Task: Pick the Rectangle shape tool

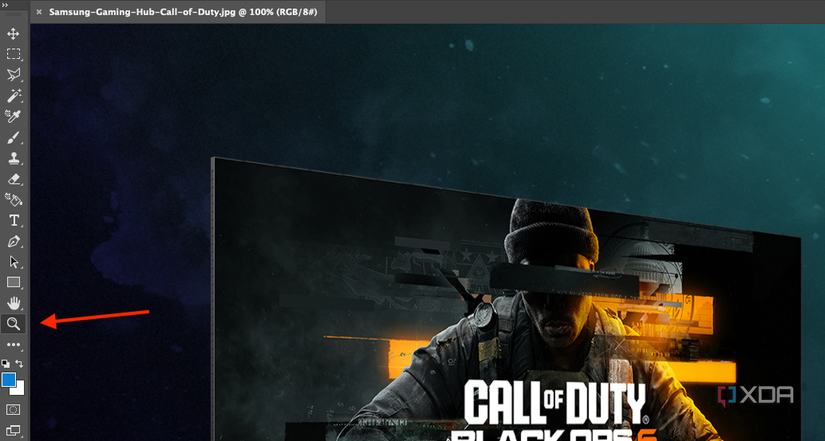Action: [x=13, y=283]
